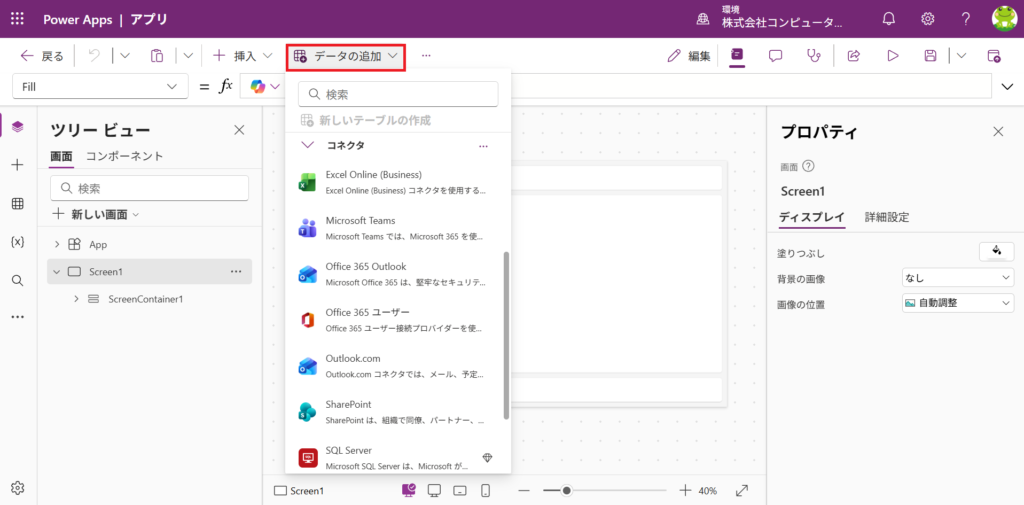Click the paste clipboard icon

(157, 56)
